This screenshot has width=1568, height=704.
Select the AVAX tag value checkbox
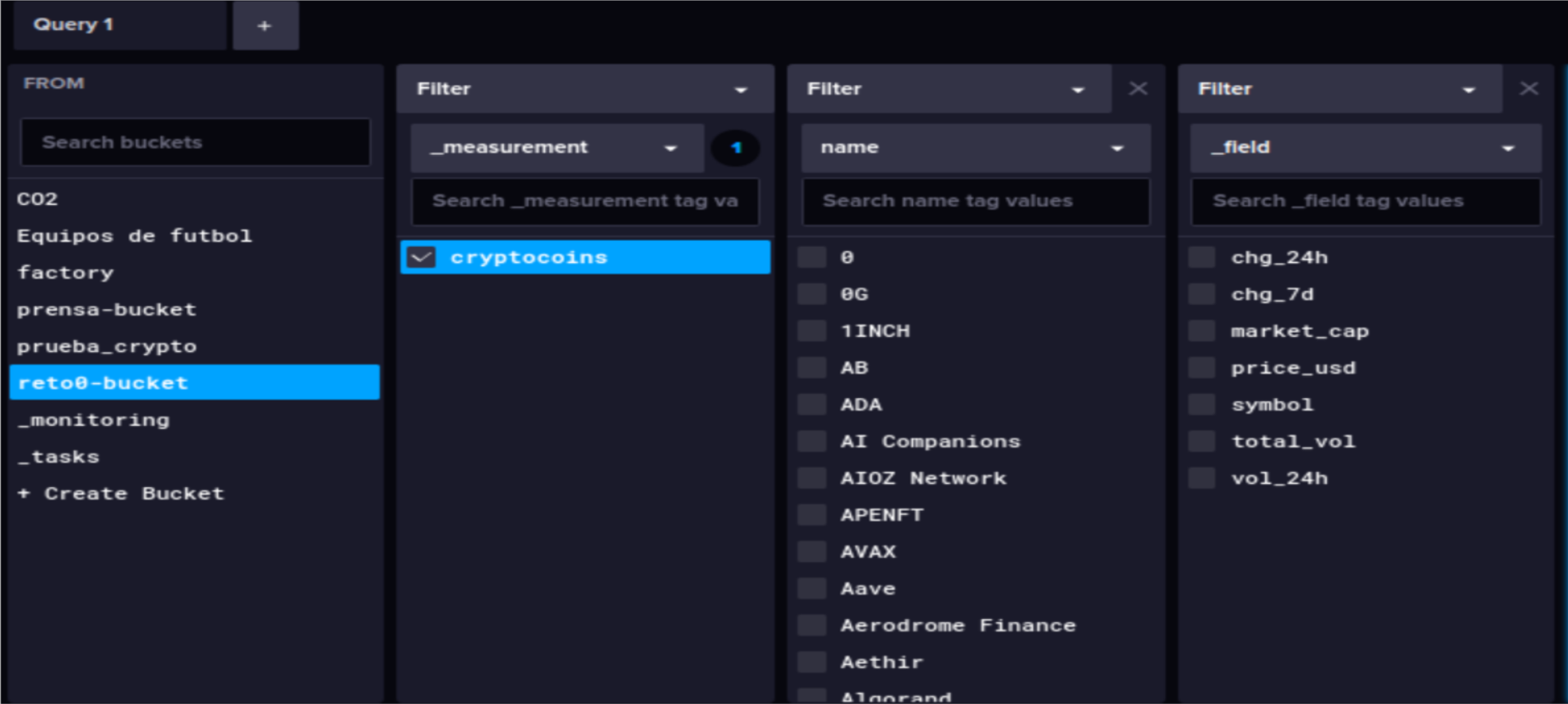point(812,552)
